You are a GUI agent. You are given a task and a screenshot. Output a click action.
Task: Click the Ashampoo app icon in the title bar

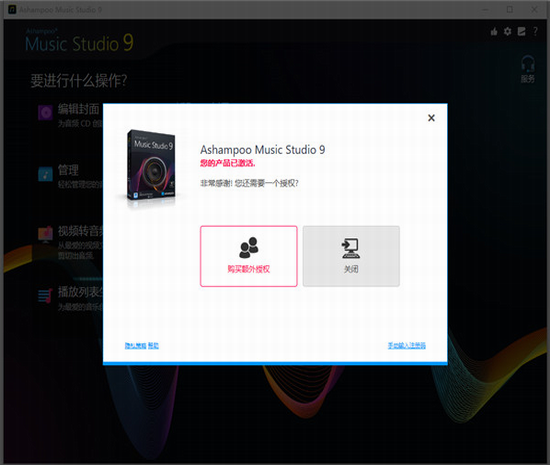12,9
